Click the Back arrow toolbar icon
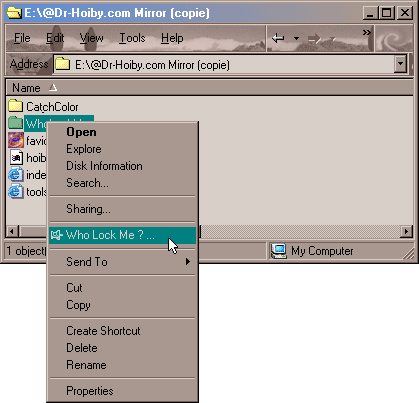419x403 pixels. click(x=278, y=38)
